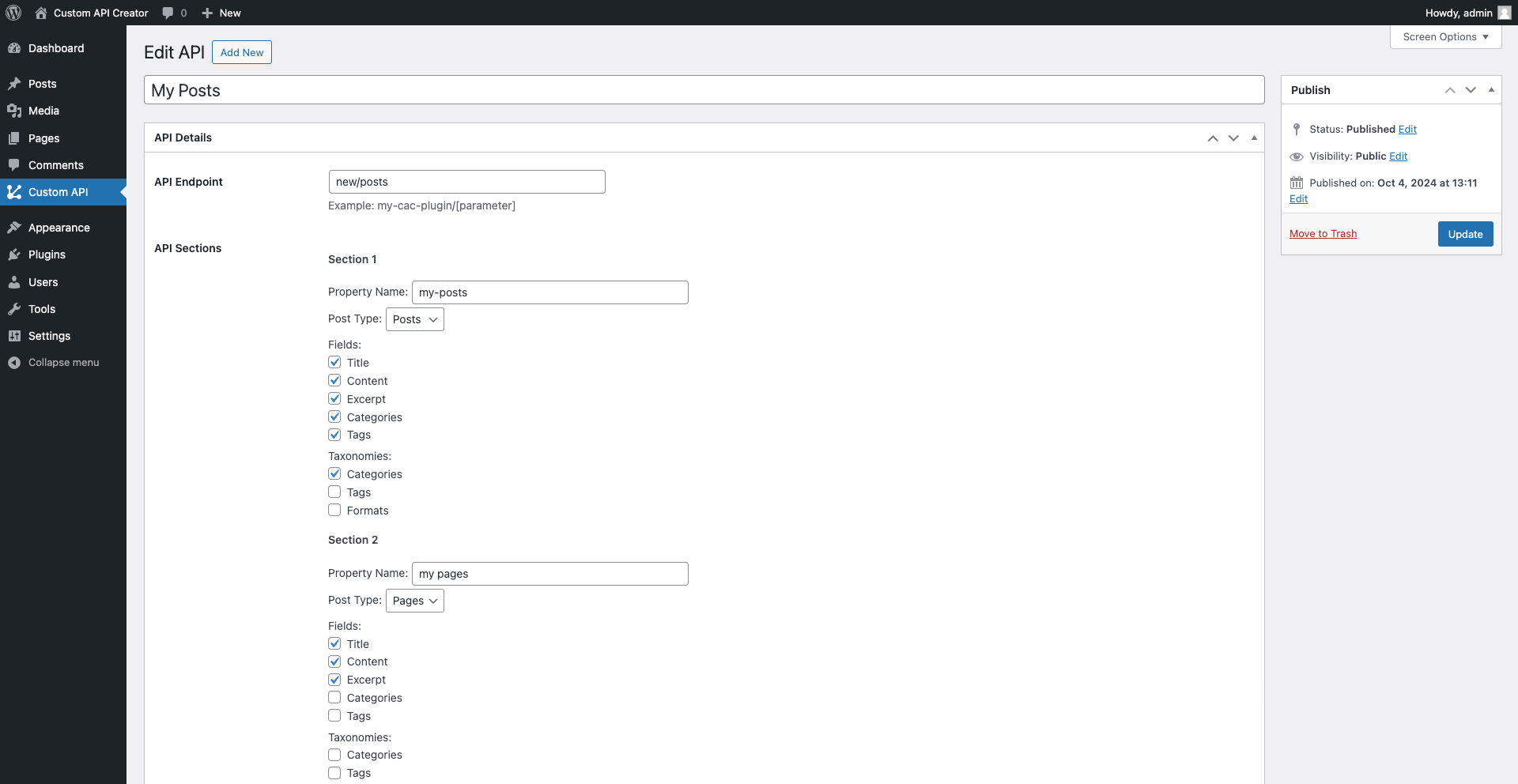The height and width of the screenshot is (784, 1518).
Task: Move API Details panel down
Action: 1233,138
